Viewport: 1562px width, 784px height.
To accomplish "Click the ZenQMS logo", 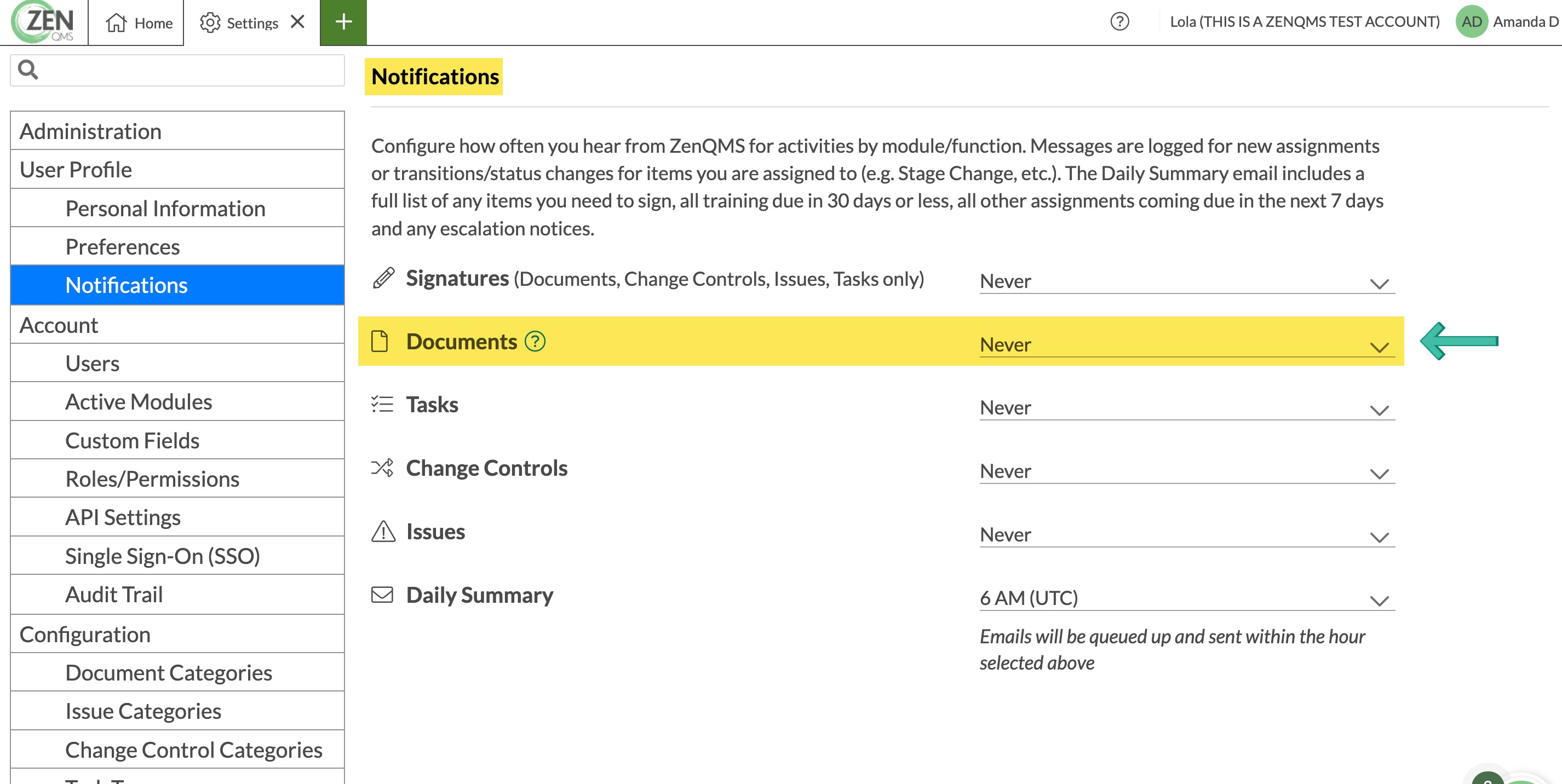I will click(x=43, y=22).
